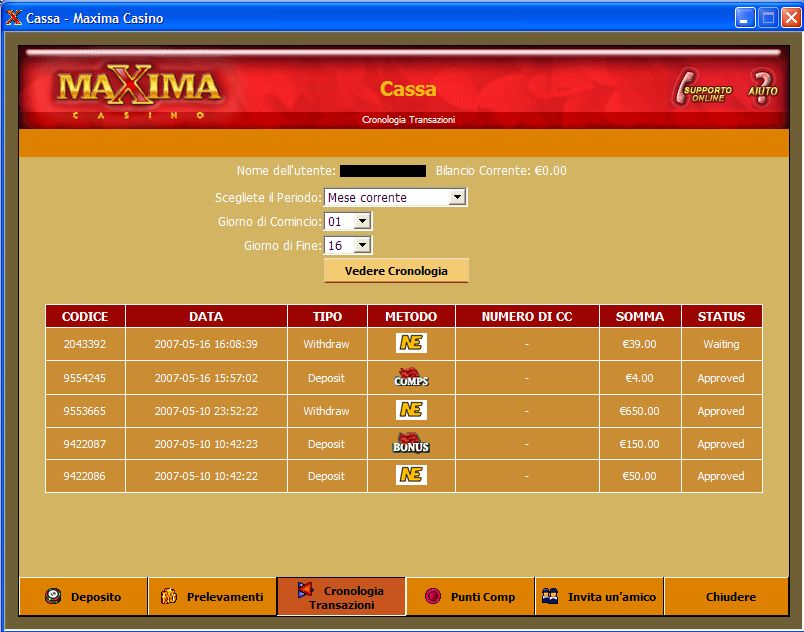Image resolution: width=804 pixels, height=632 pixels.
Task: Open Scegliete il Periodo dropdown
Action: click(x=395, y=197)
